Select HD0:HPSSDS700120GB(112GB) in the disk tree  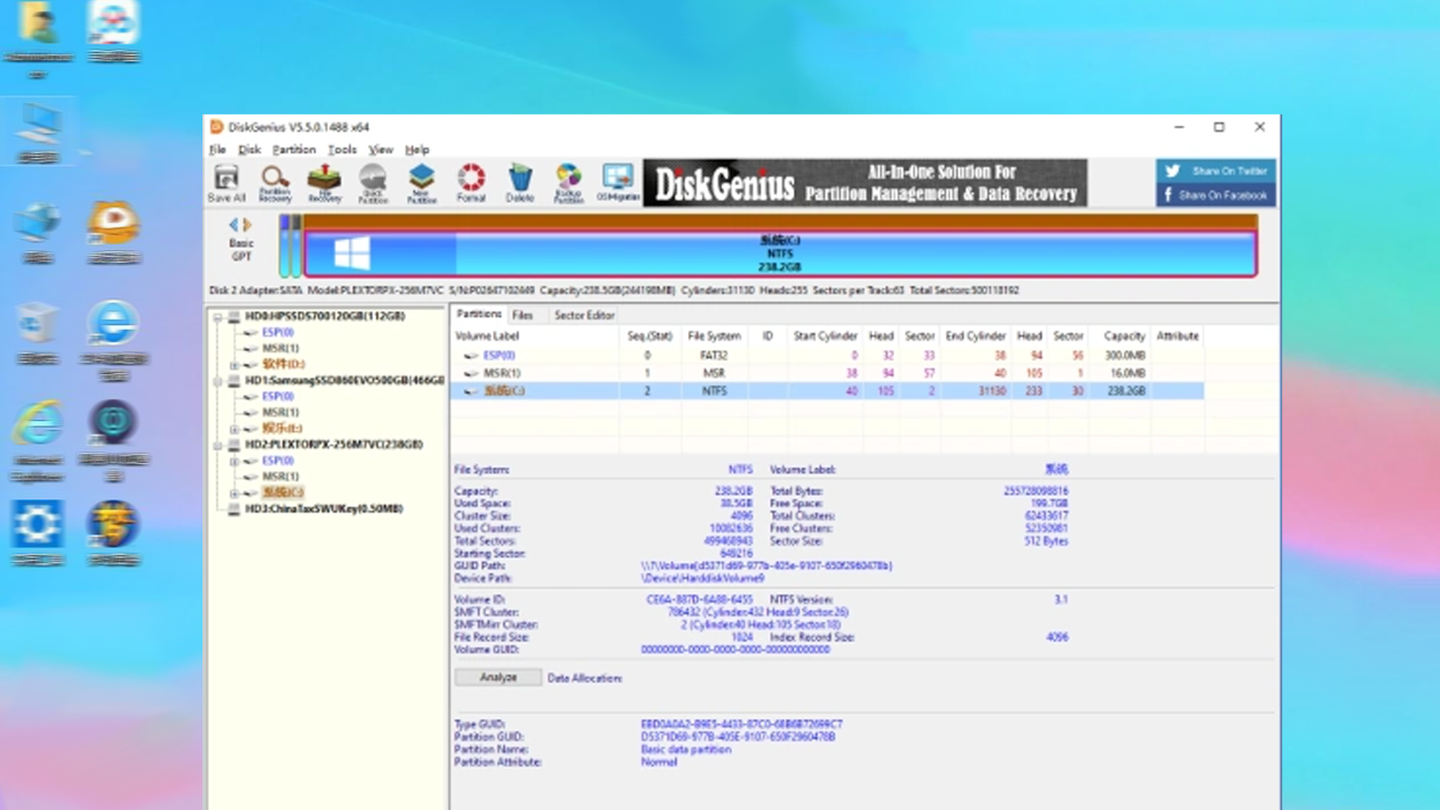click(x=325, y=316)
